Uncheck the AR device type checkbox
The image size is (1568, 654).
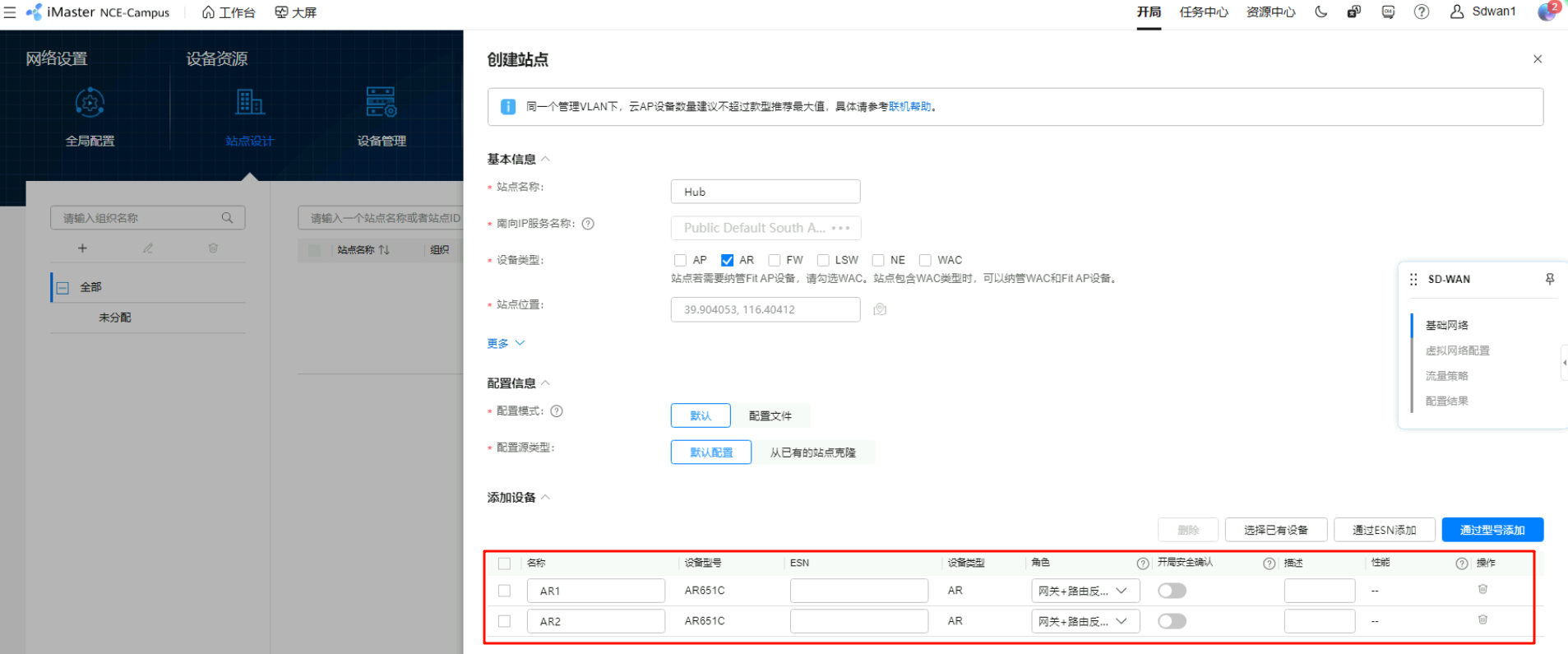coord(727,260)
